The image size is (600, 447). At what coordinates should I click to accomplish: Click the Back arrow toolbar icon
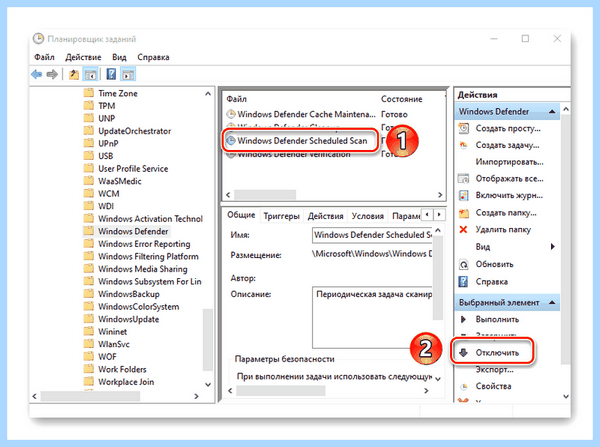[x=37, y=74]
